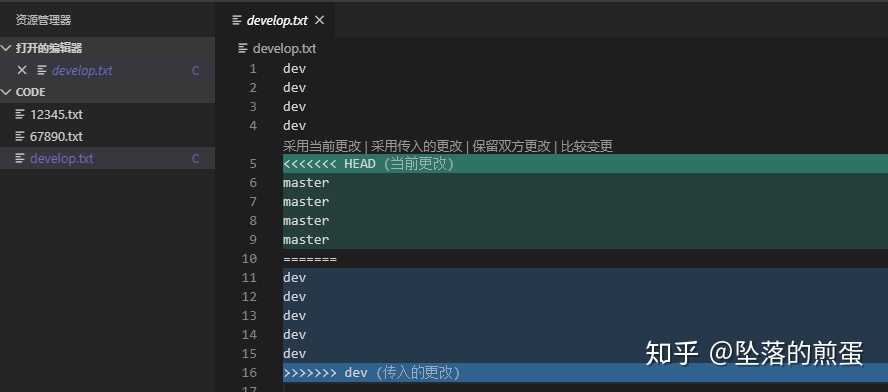
Task: Click master text on line 9
Action: tap(306, 240)
